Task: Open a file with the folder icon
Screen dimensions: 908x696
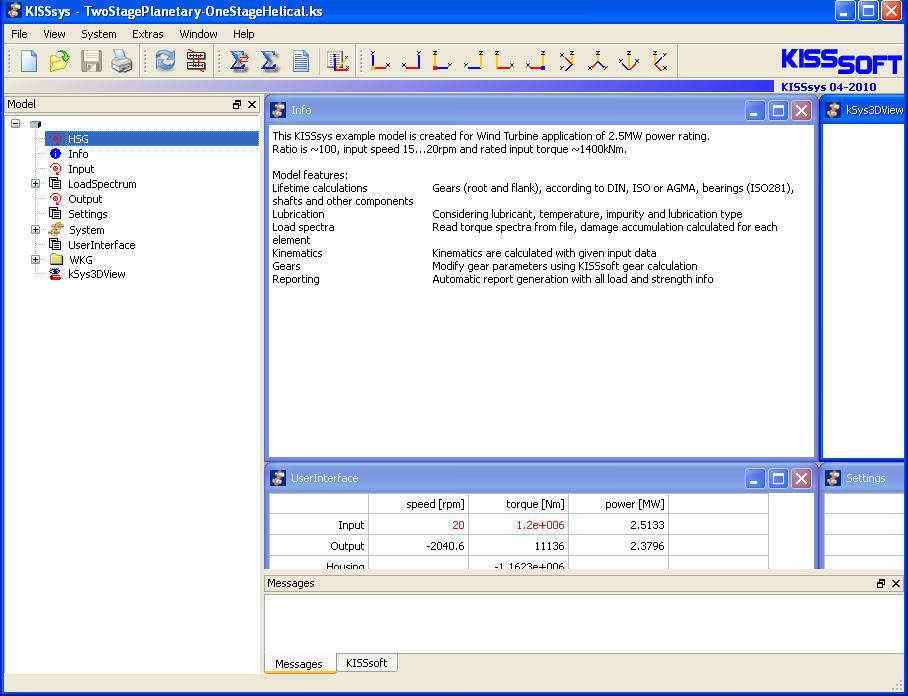Action: [x=59, y=61]
